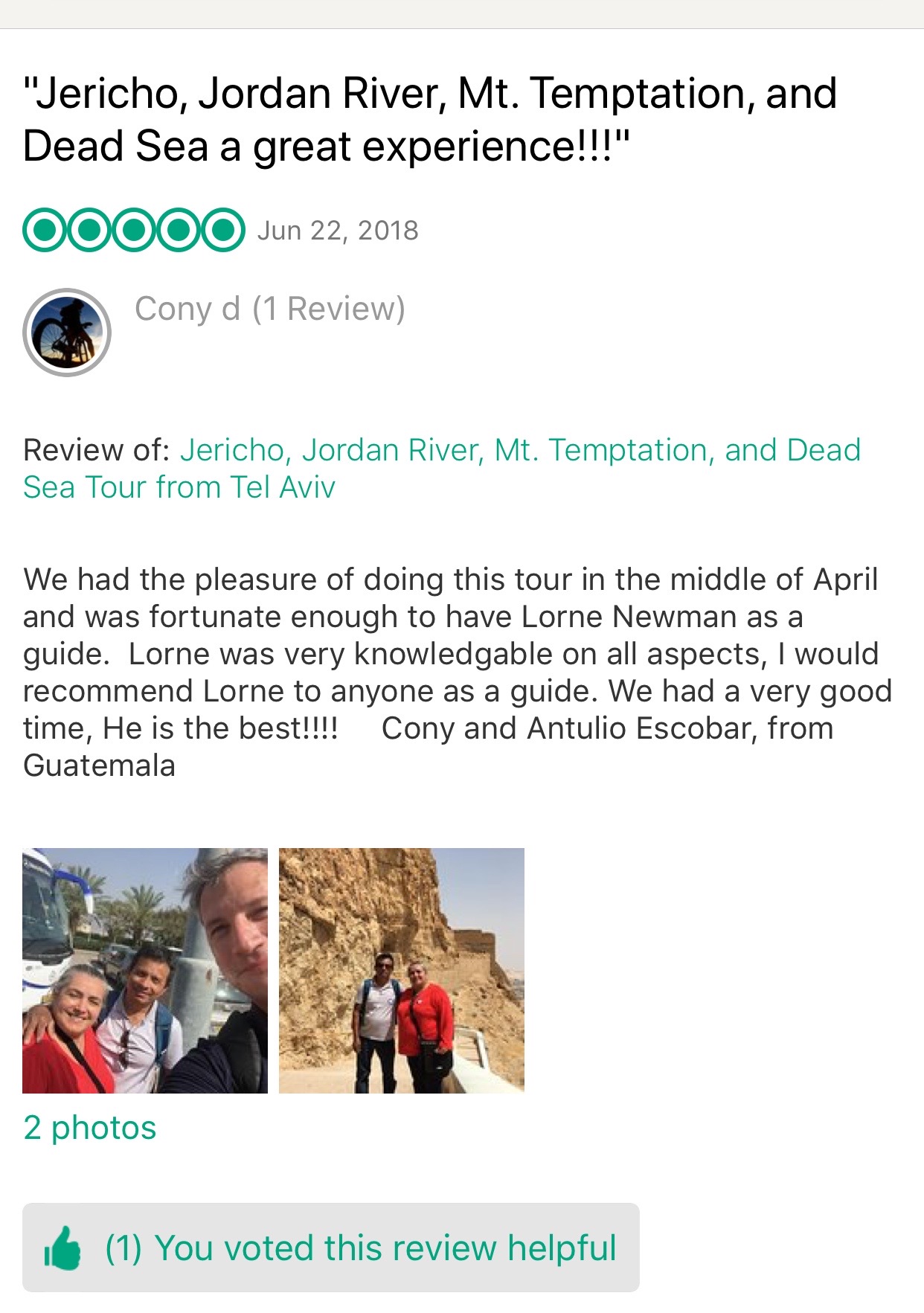The width and height of the screenshot is (924, 1313).
Task: Click '(1 Review)' next to reviewer name
Action: pos(329,309)
